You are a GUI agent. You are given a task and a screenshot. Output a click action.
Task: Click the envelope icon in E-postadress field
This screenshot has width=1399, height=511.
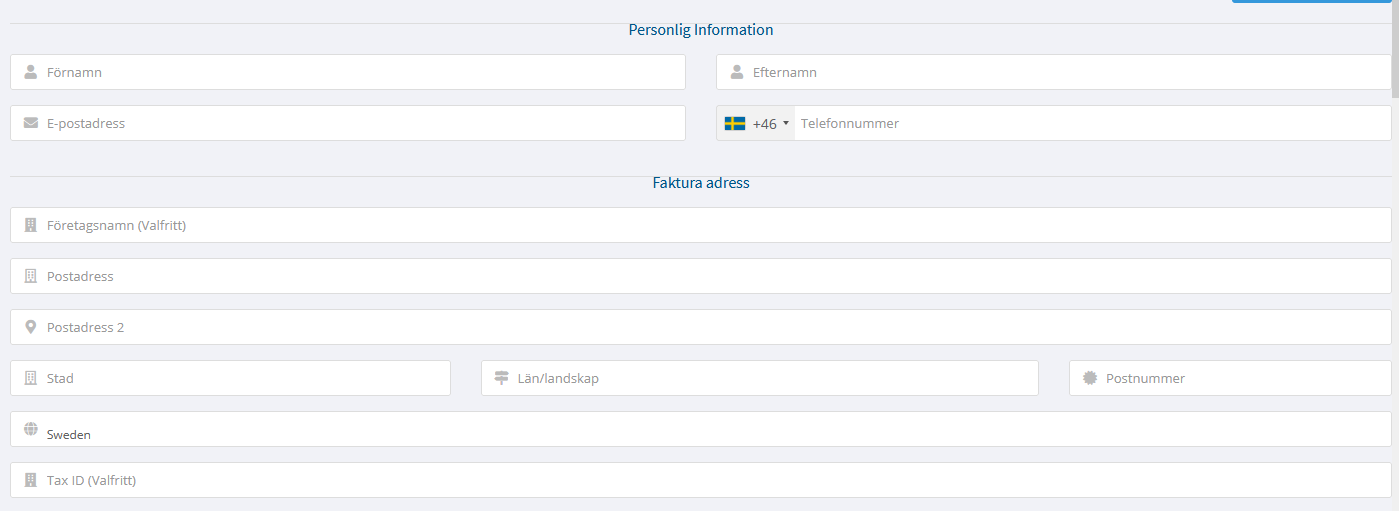coord(31,123)
